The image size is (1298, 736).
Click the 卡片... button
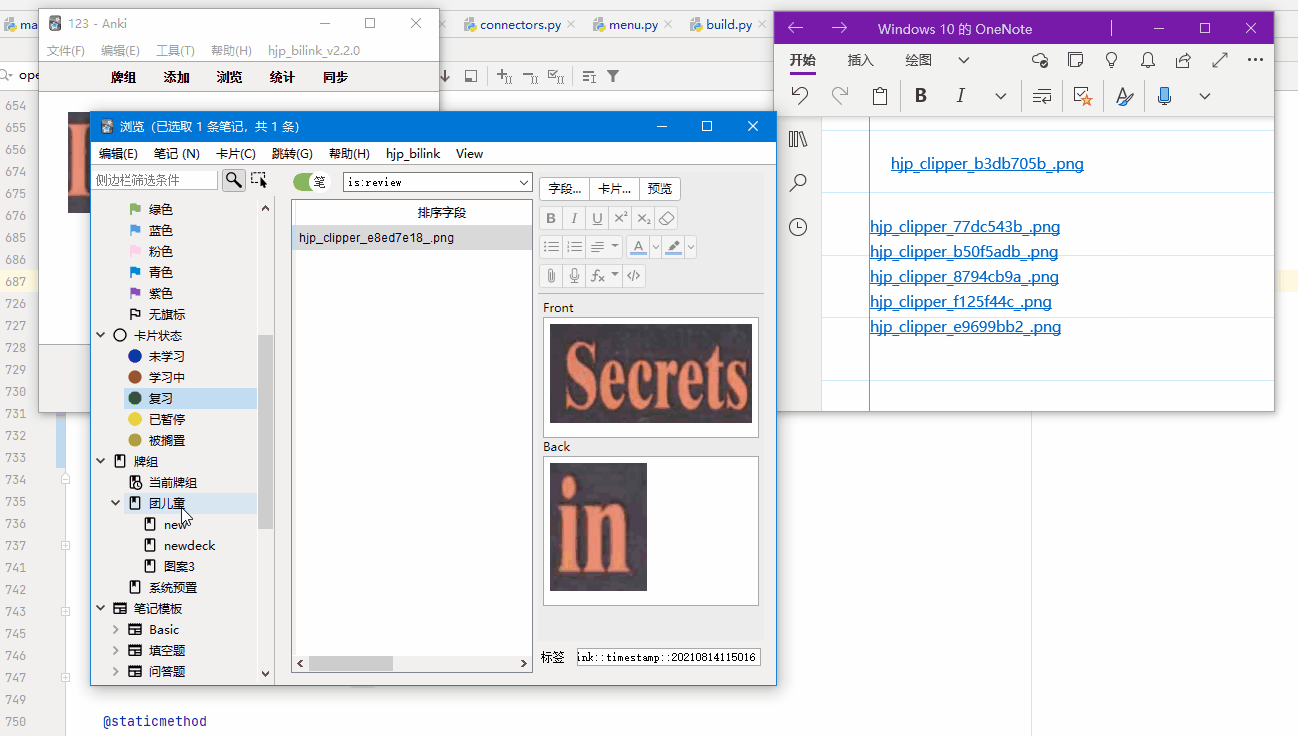click(614, 188)
